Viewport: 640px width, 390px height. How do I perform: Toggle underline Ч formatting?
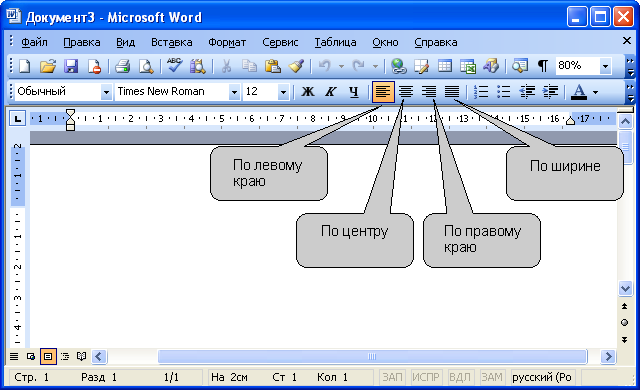pos(353,91)
